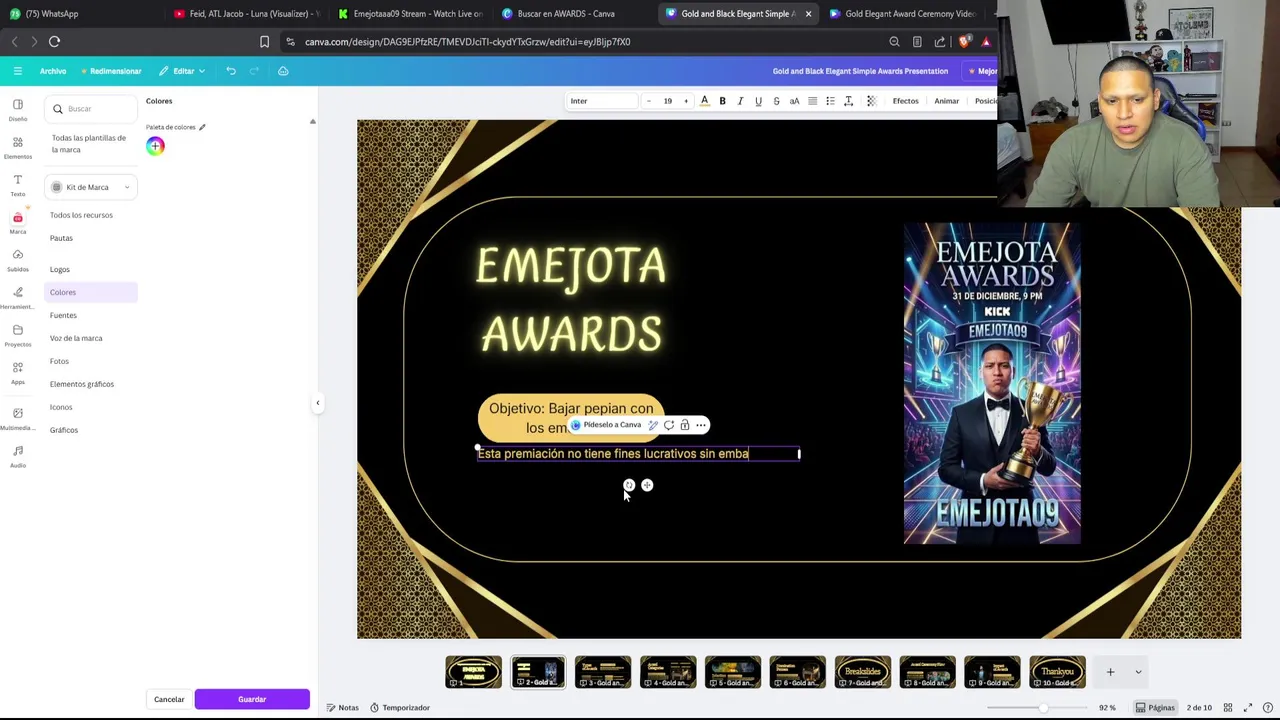Open the grid view of pages

click(x=1228, y=707)
